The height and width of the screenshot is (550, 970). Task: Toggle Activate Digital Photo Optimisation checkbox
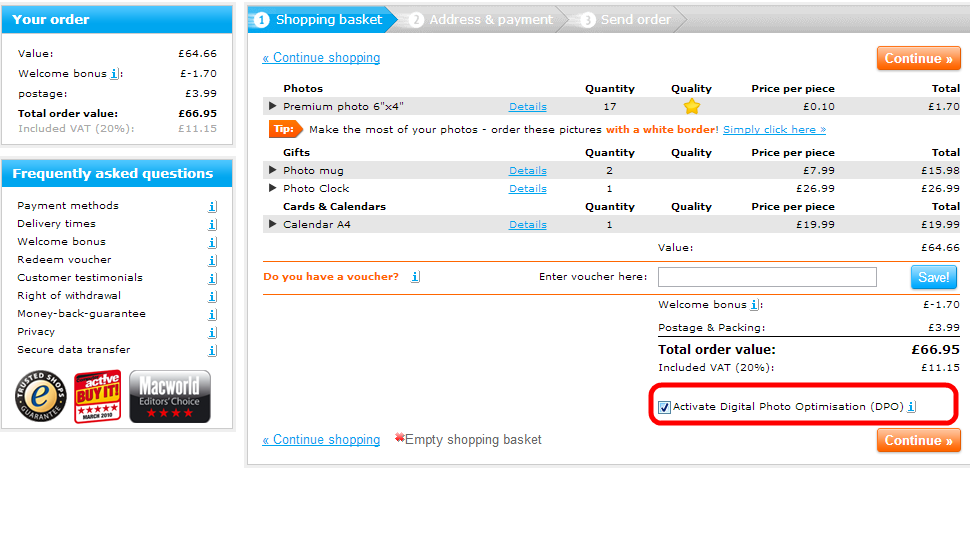click(x=665, y=407)
